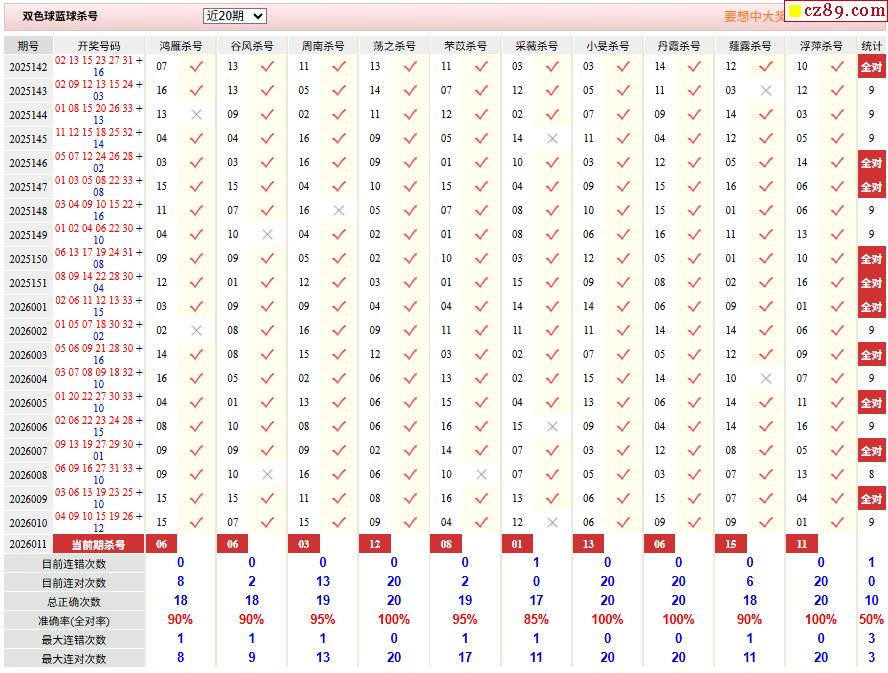
Task: Click the X mark in 芣苡杀号 row 2026008
Action: tap(481, 475)
